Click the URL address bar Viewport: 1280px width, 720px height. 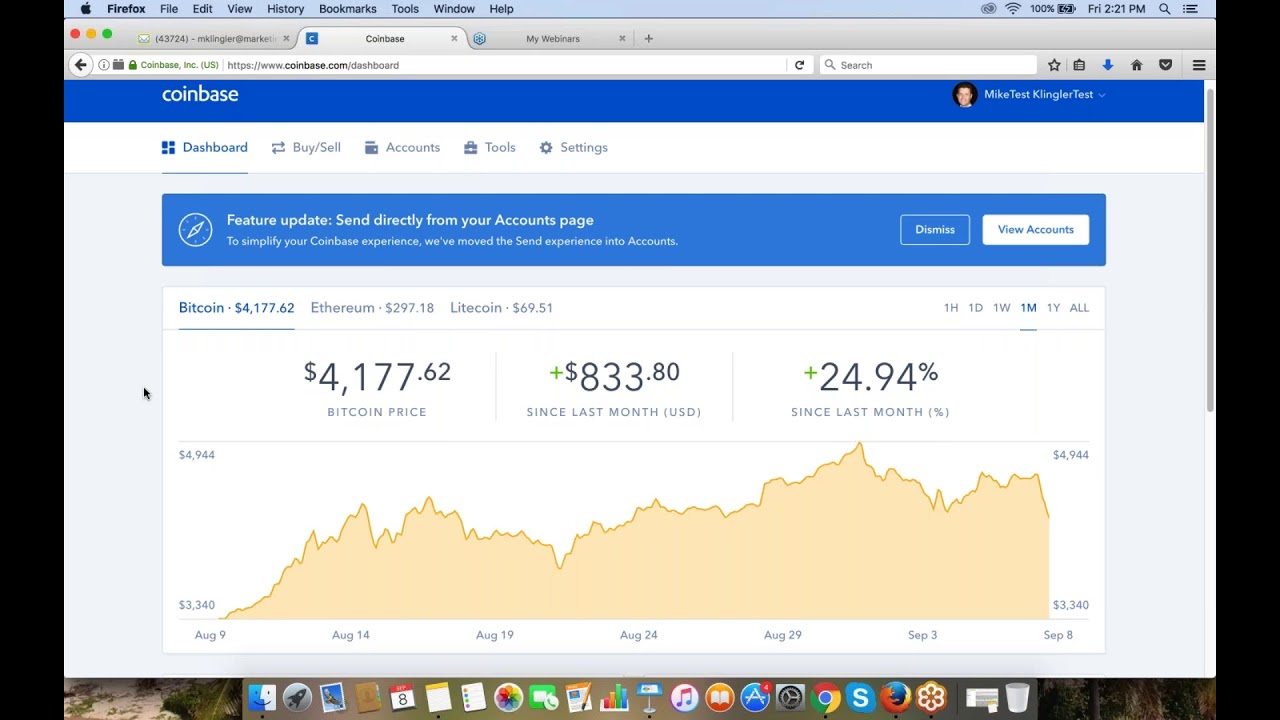point(505,65)
